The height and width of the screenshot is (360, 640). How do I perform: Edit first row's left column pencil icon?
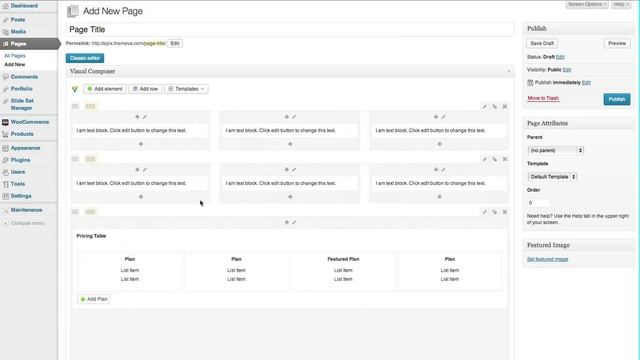coord(145,117)
